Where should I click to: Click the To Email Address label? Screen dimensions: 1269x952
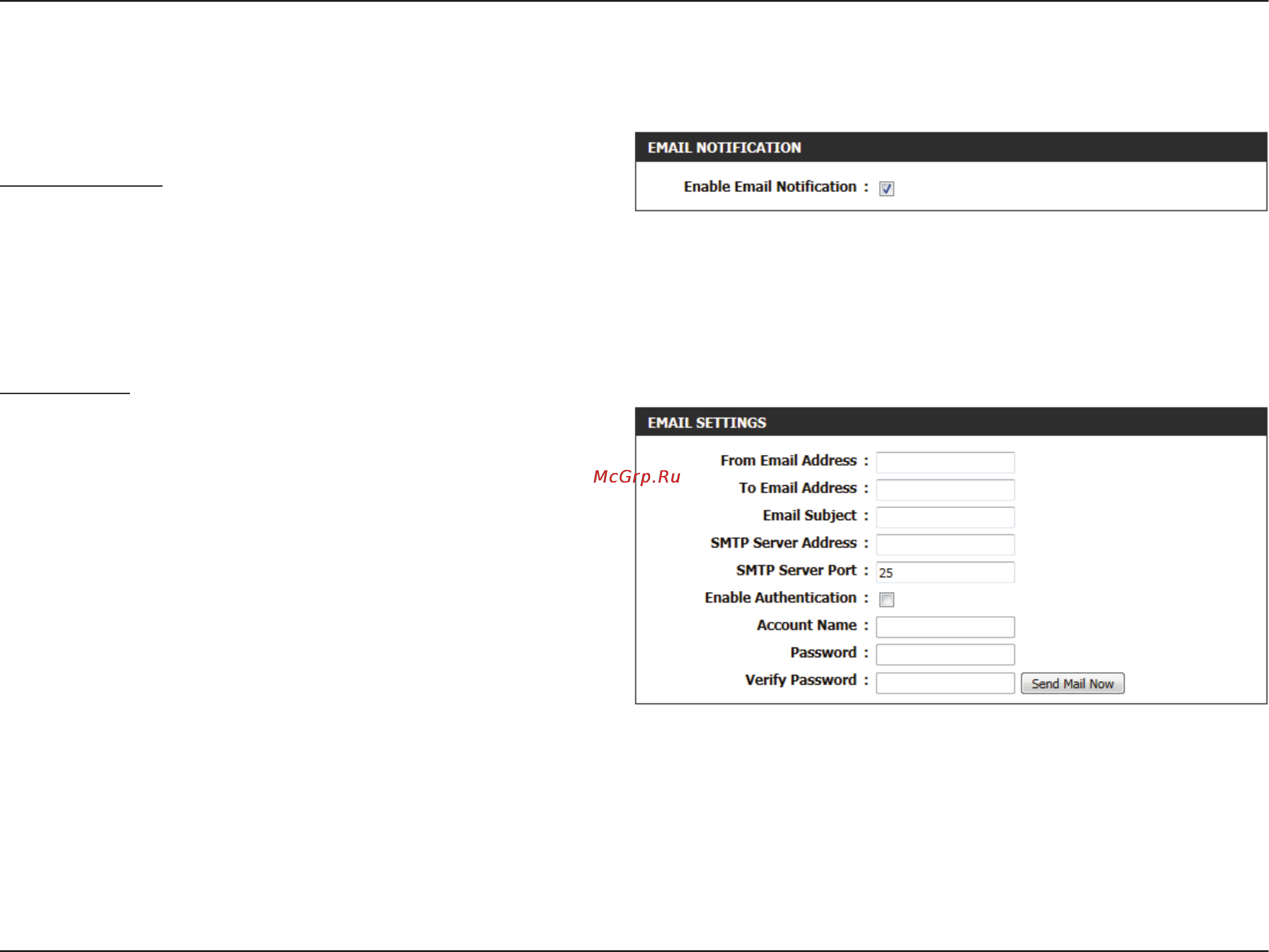point(797,488)
